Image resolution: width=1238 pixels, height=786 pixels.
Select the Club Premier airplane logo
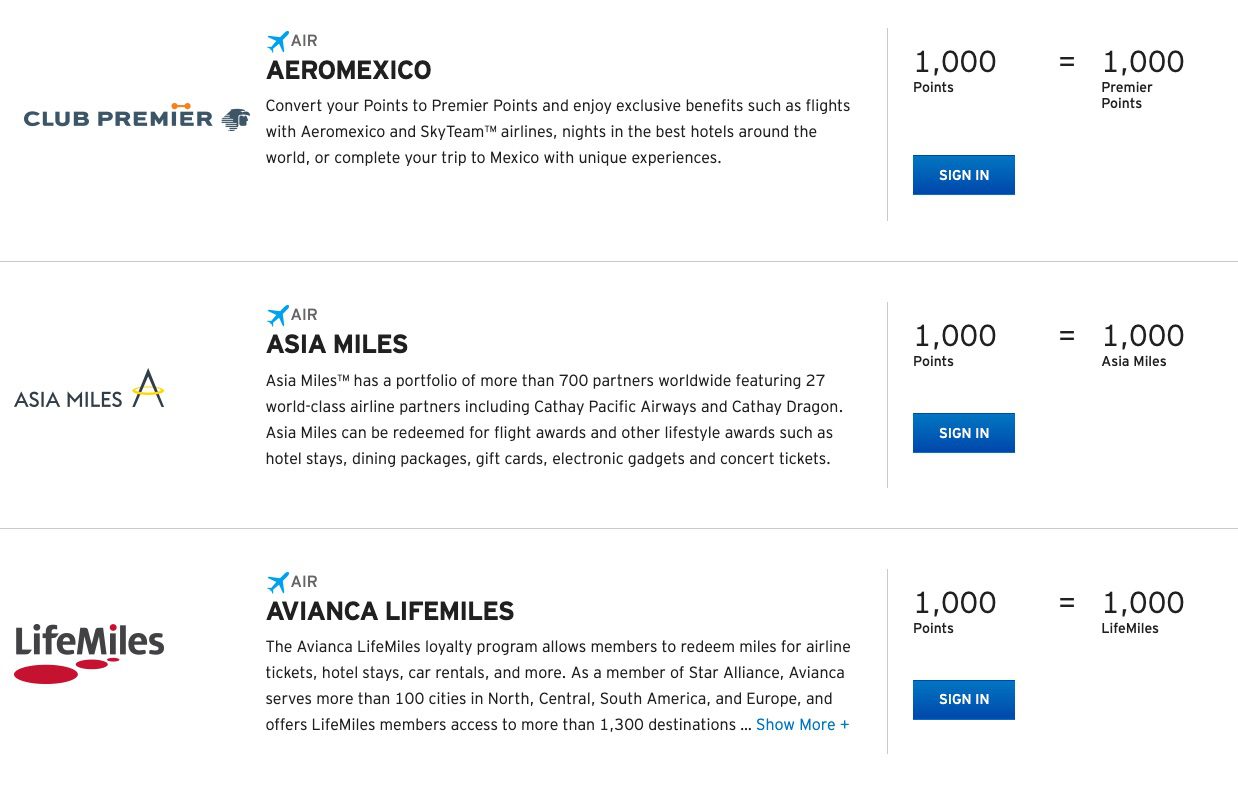coord(232,118)
